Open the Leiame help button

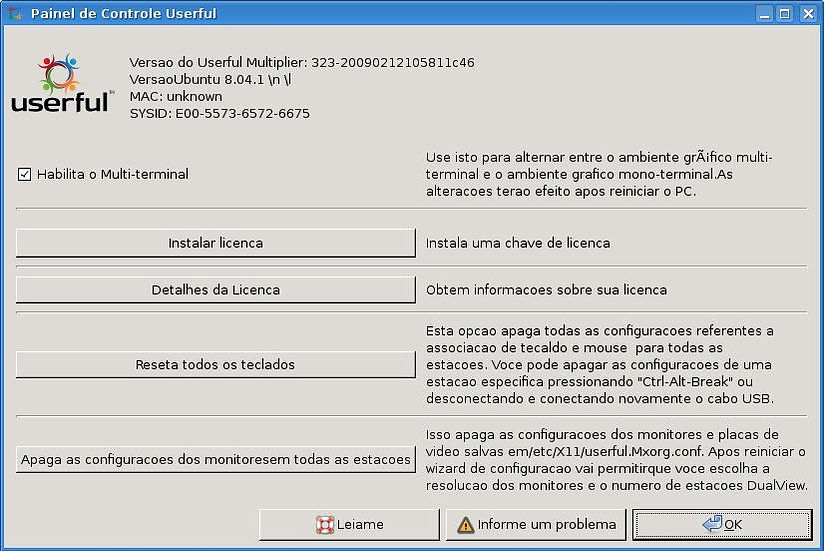(x=349, y=524)
